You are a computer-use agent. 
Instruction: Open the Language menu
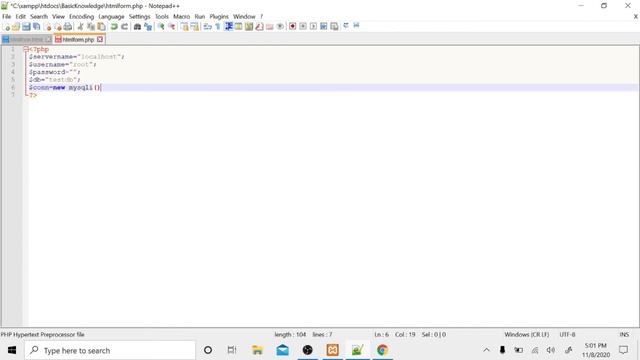[x=111, y=16]
